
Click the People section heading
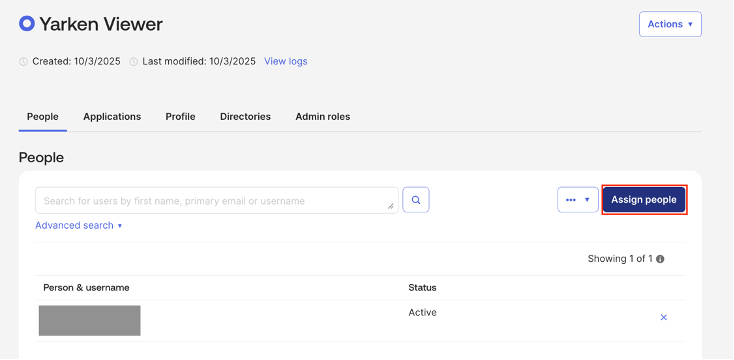tap(41, 158)
